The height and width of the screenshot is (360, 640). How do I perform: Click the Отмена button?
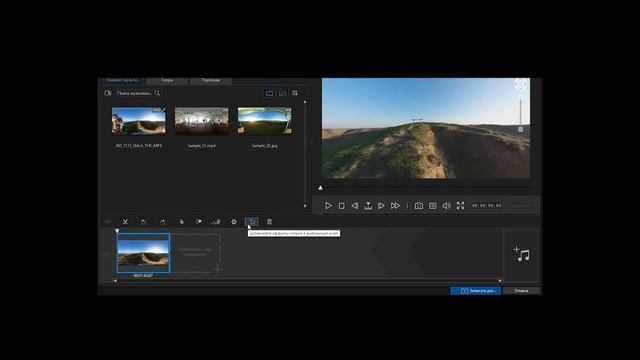point(521,291)
